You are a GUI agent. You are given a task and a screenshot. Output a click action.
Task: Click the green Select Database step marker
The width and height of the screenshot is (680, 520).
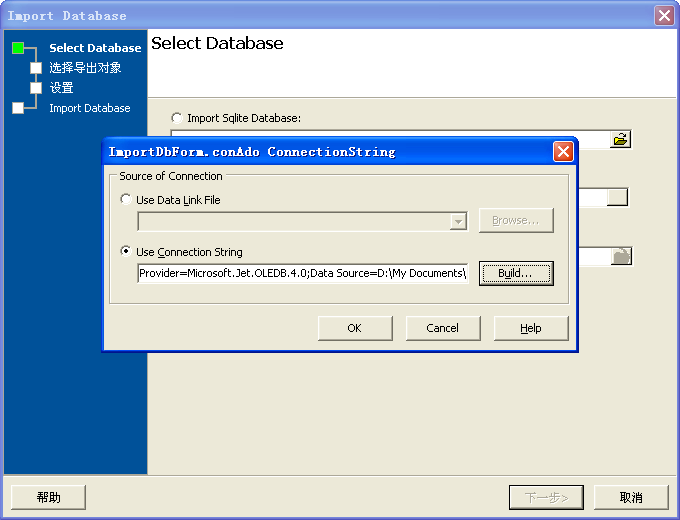[18, 48]
